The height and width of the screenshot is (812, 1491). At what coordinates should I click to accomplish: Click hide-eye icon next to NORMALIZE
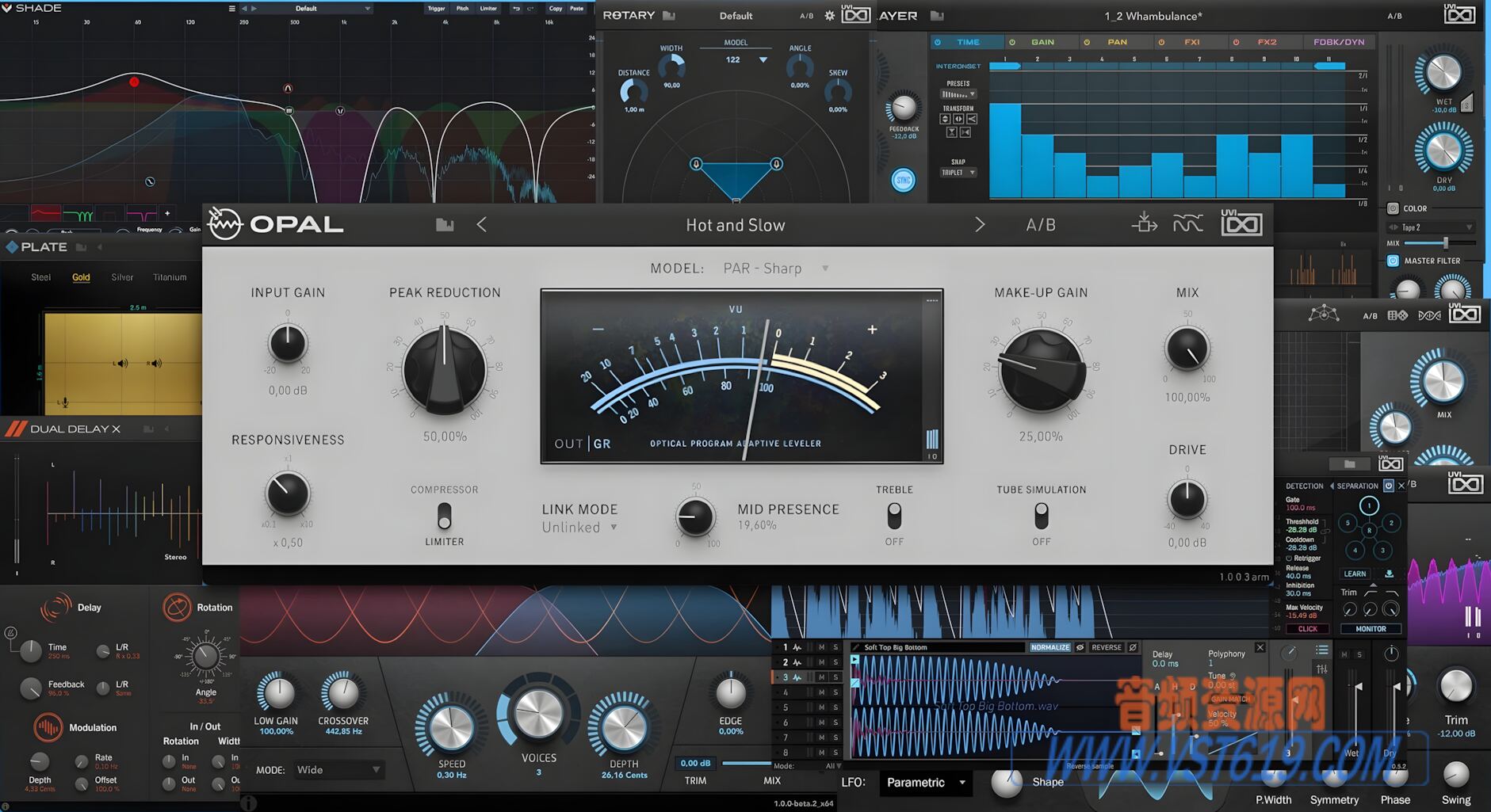pyautogui.click(x=1080, y=647)
